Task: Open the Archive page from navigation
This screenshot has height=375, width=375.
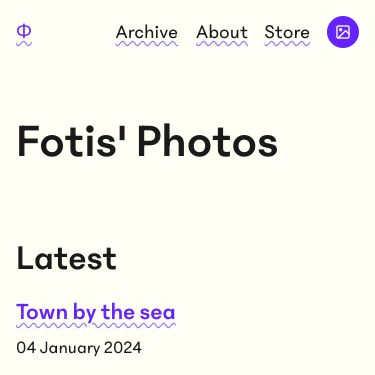Action: (147, 33)
